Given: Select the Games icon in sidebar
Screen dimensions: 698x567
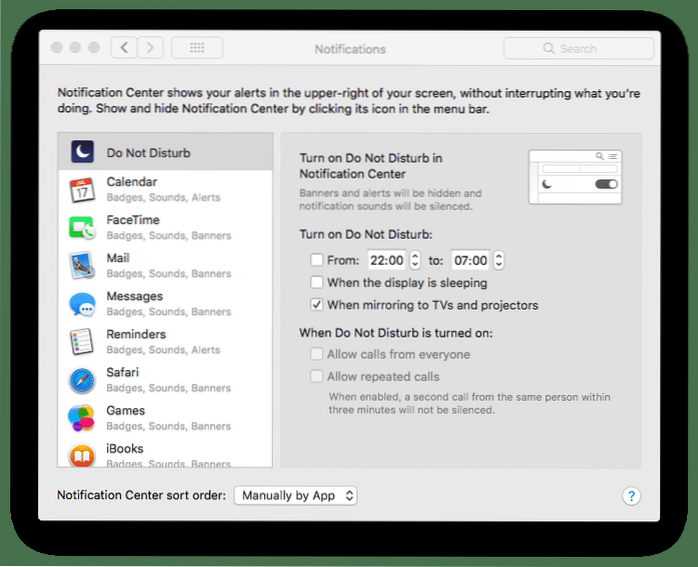Looking at the screenshot, I should click(82, 418).
